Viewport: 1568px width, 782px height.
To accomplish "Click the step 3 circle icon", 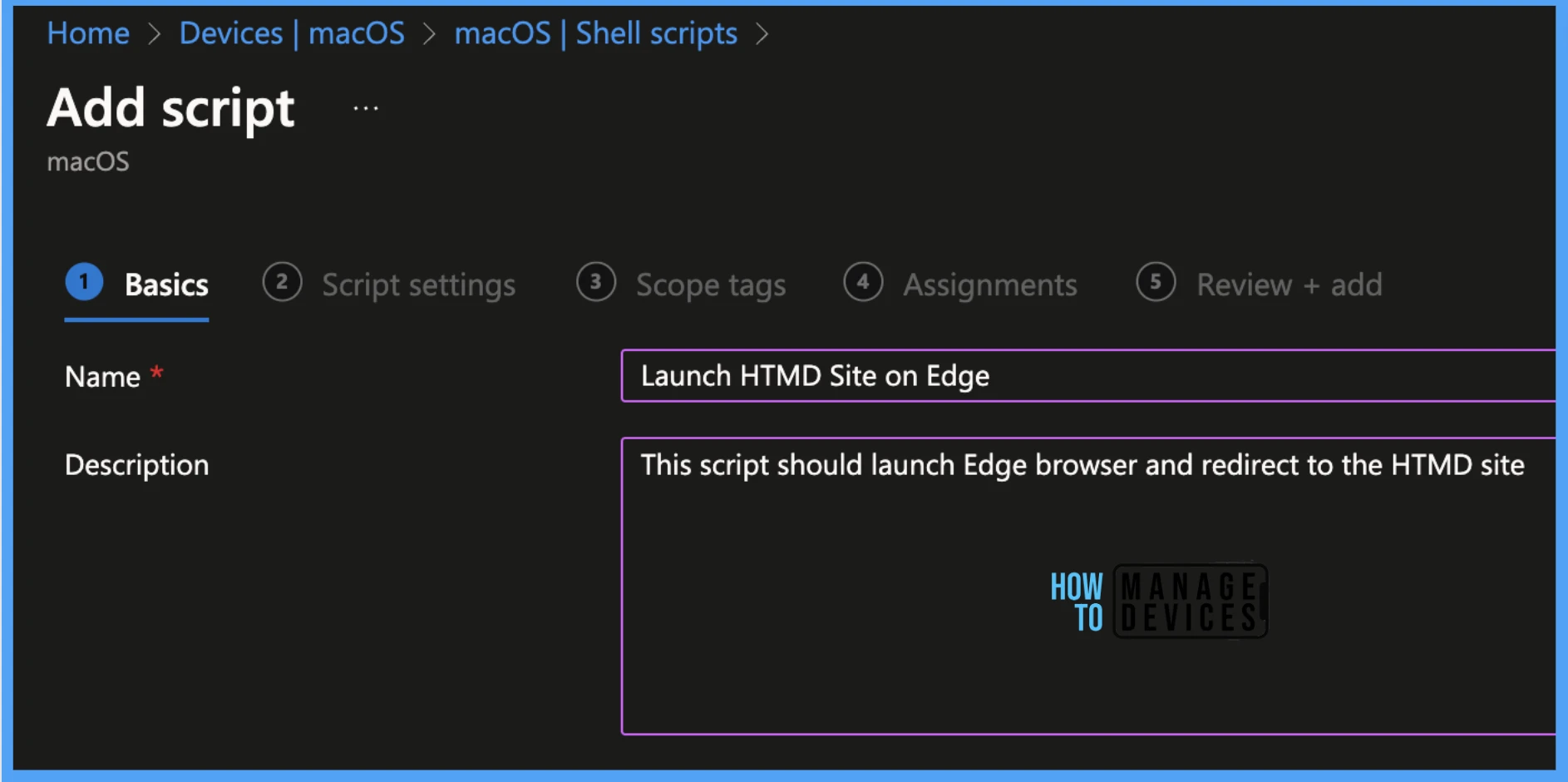I will 596,282.
